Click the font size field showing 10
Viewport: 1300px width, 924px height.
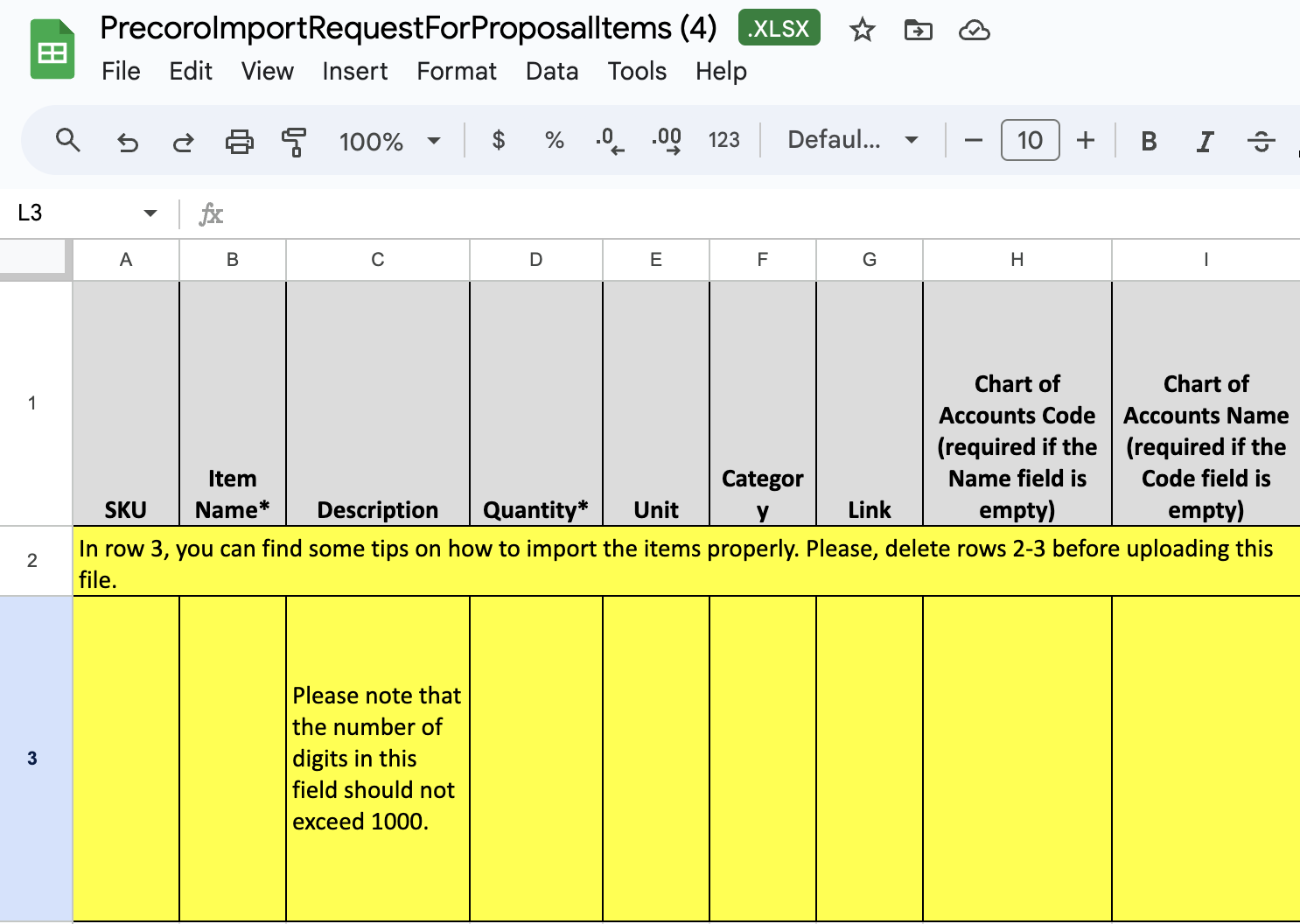pos(1030,140)
